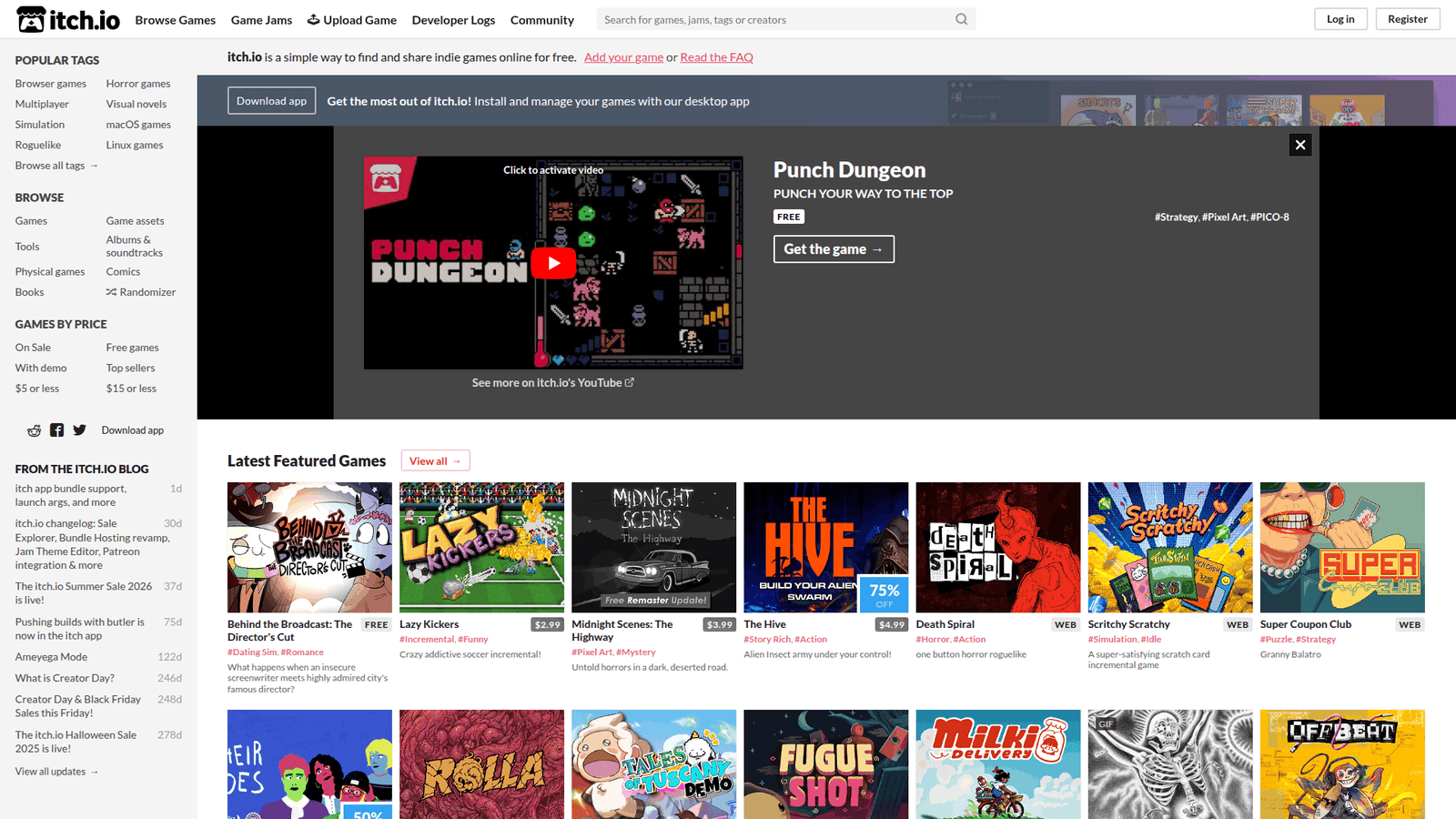Screen dimensions: 1456x819
Task: Open Tales of Tuscany Demo thumbnail
Action: tap(653, 764)
